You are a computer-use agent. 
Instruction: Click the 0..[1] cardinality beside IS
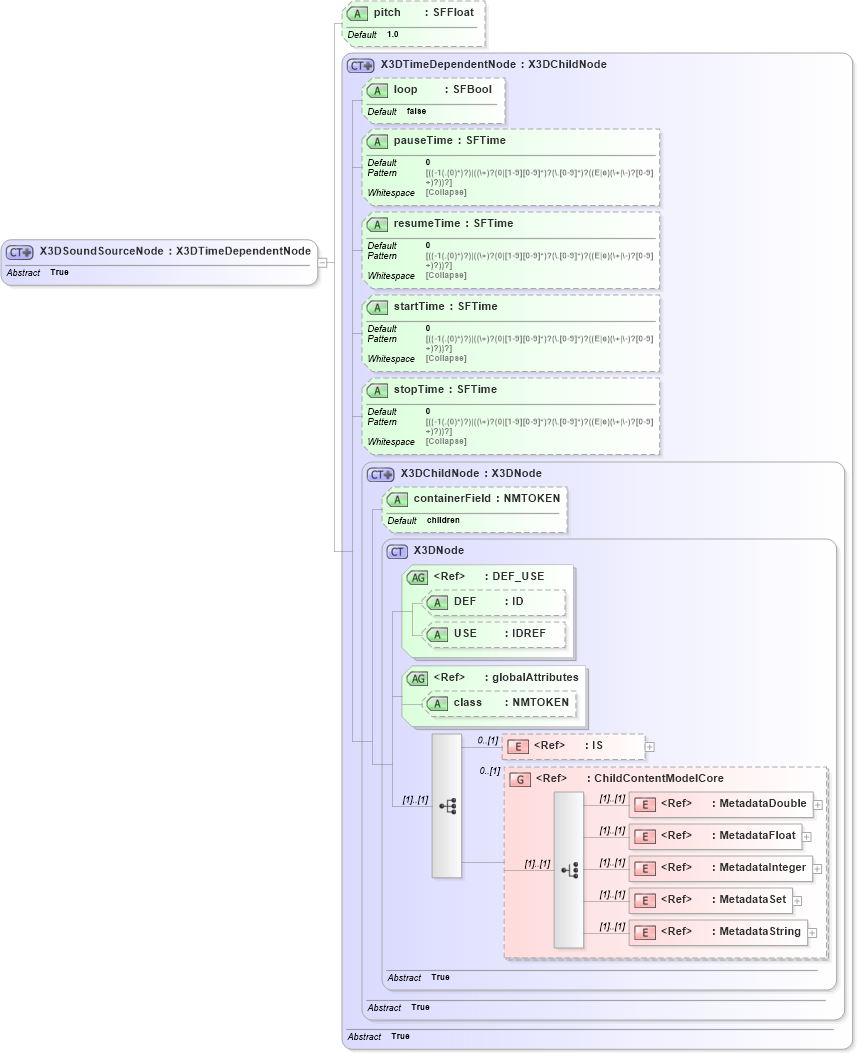[488, 740]
